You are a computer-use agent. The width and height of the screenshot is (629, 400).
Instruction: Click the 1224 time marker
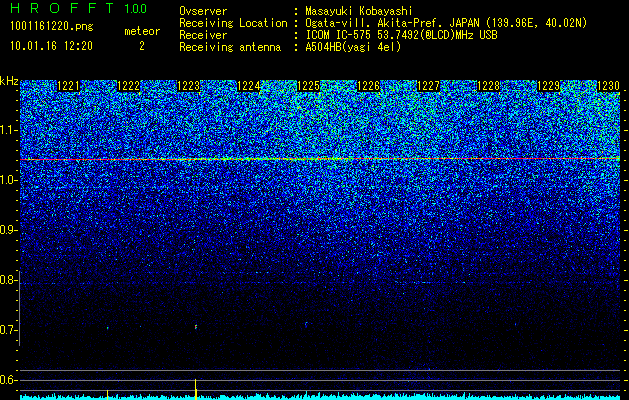[x=248, y=86]
